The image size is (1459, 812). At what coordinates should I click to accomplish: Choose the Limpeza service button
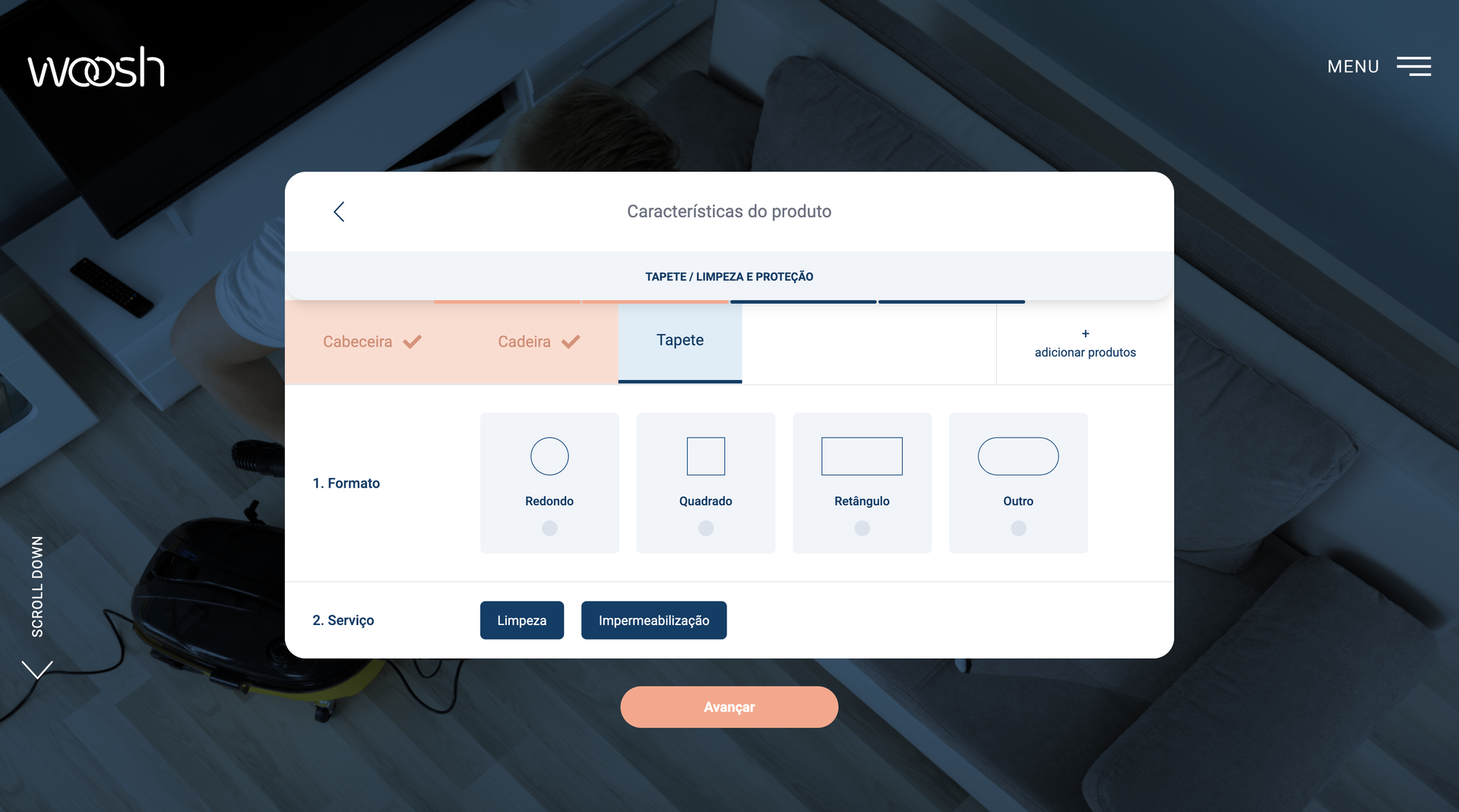(522, 621)
